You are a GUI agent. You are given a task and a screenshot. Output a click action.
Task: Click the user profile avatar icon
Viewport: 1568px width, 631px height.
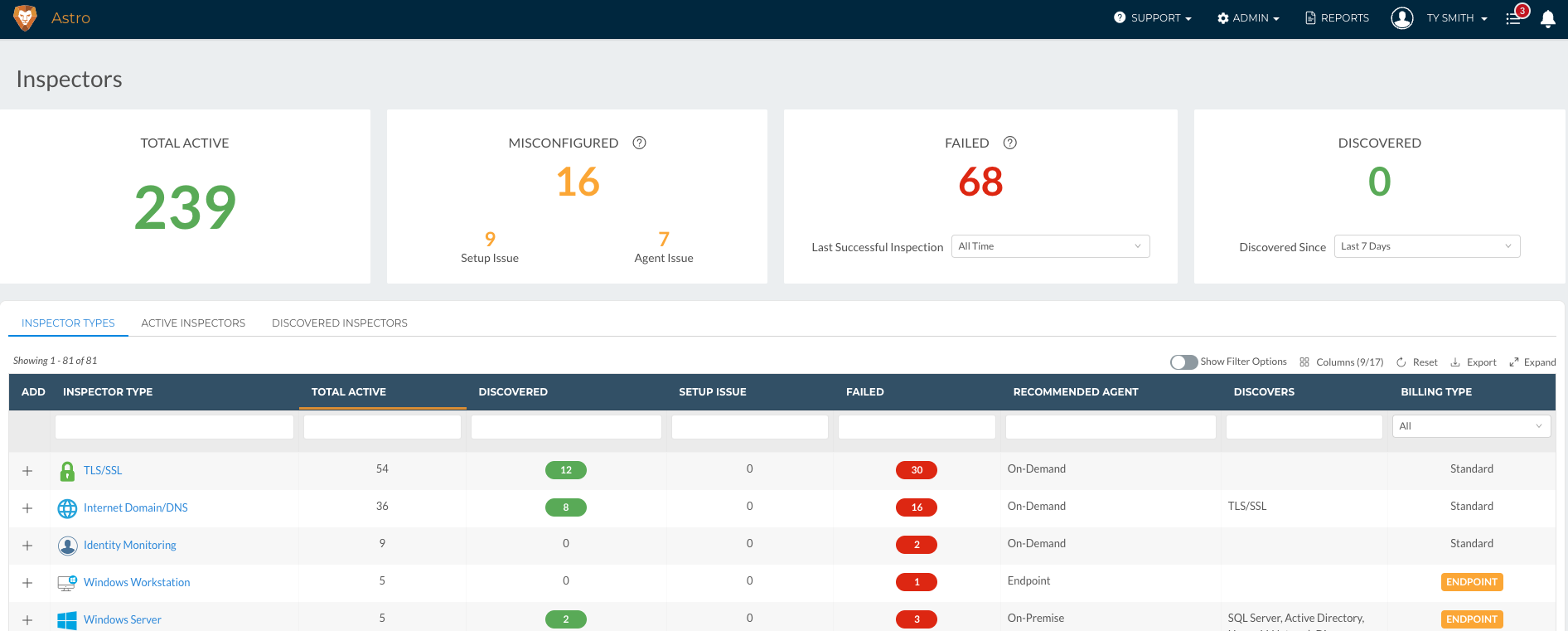click(x=1401, y=18)
